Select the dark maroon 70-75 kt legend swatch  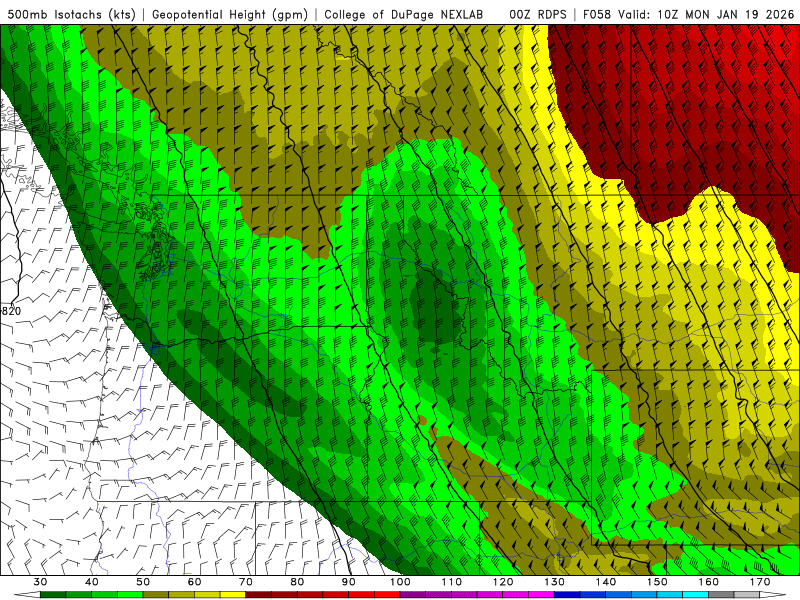pyautogui.click(x=259, y=594)
